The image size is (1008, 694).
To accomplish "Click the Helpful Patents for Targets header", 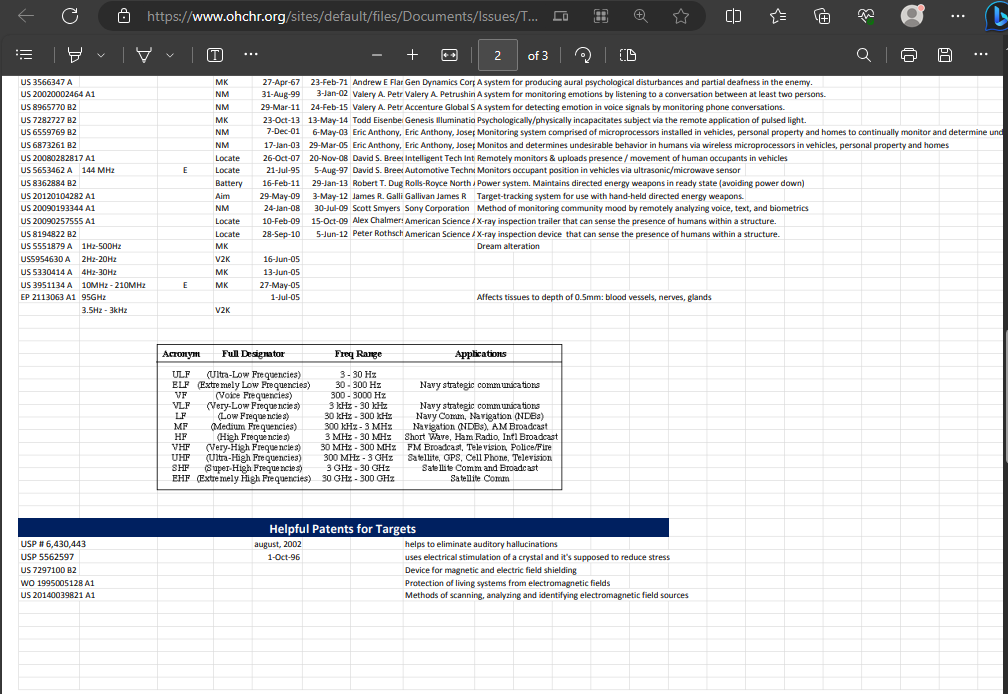I will pyautogui.click(x=343, y=529).
